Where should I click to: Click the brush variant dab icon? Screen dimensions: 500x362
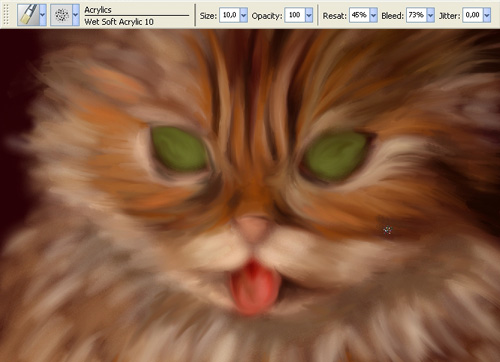point(61,15)
